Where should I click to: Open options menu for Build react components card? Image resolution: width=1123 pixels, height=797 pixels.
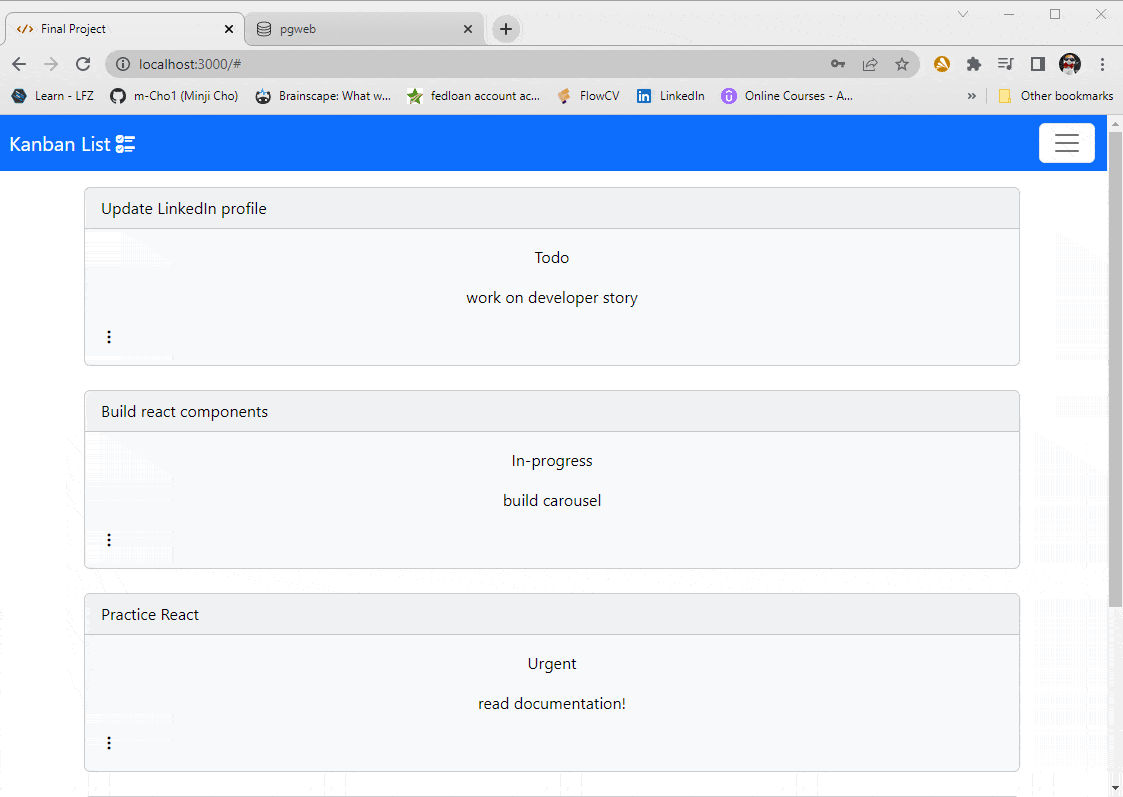point(109,540)
